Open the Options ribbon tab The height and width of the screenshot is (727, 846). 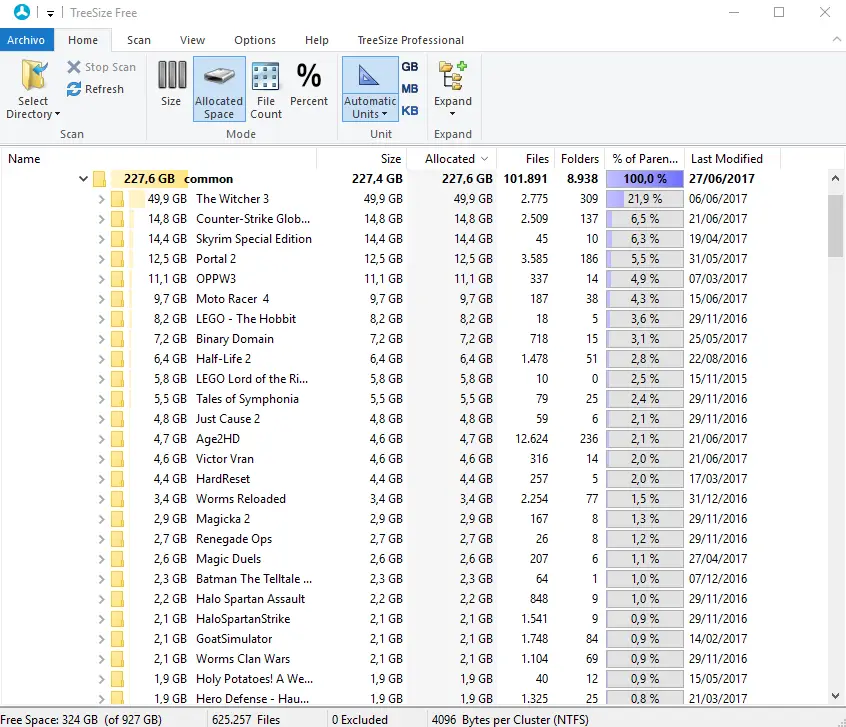pos(255,40)
